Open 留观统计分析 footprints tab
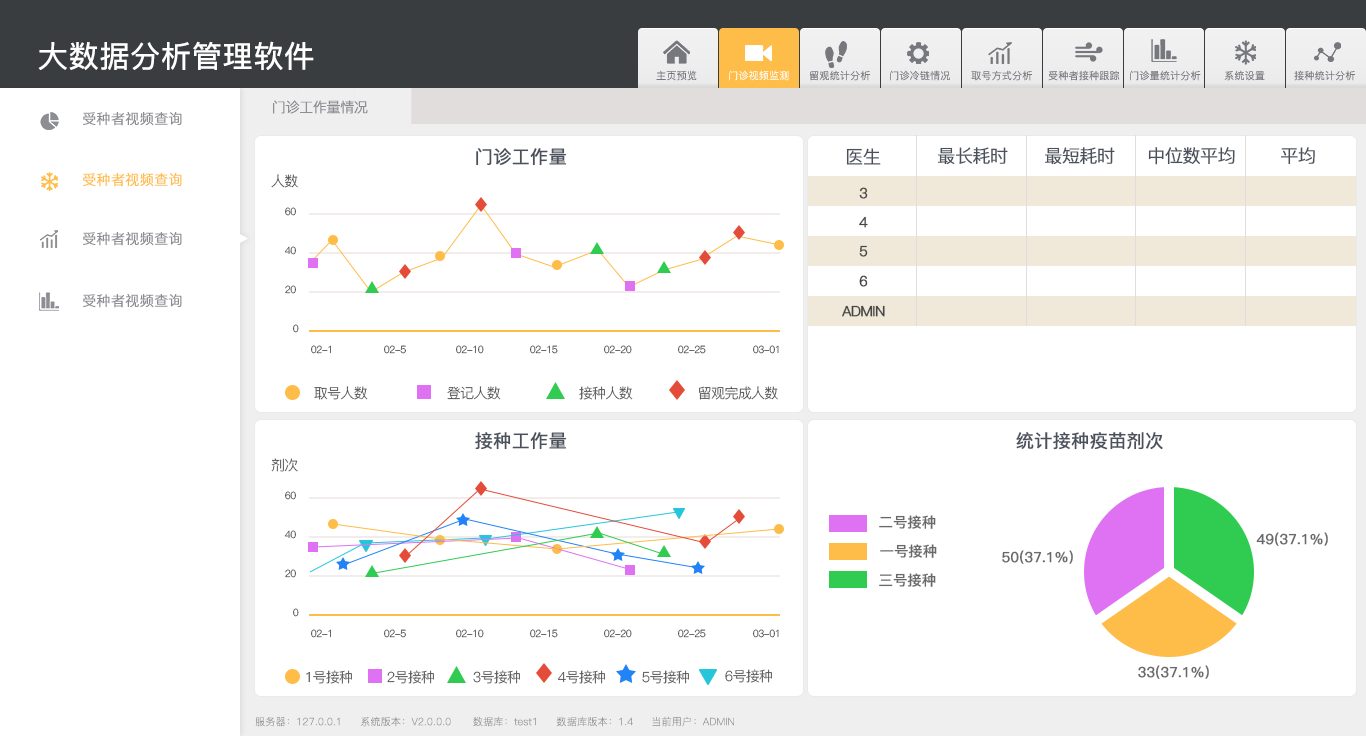Screen dimensions: 1366x736 [x=839, y=58]
